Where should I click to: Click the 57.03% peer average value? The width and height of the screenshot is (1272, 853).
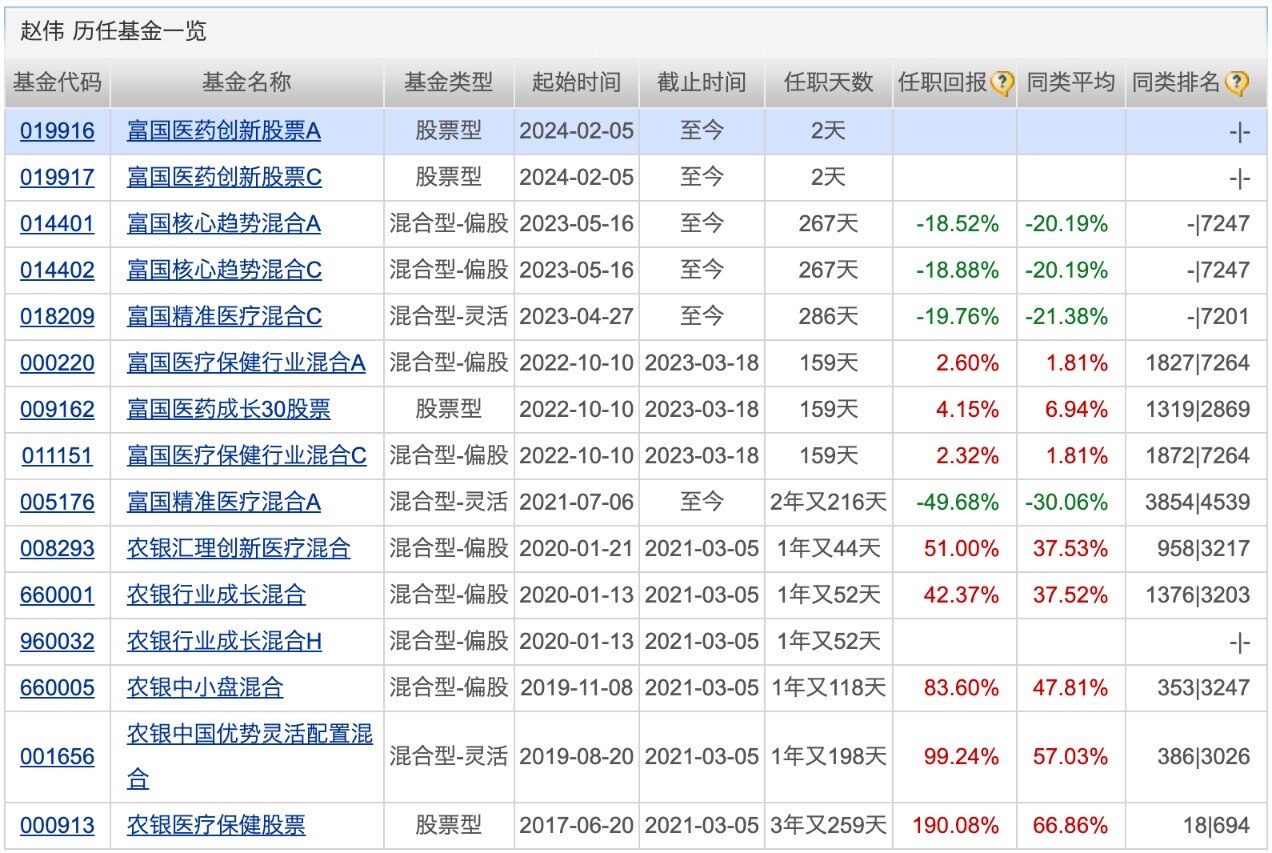coord(1070,757)
